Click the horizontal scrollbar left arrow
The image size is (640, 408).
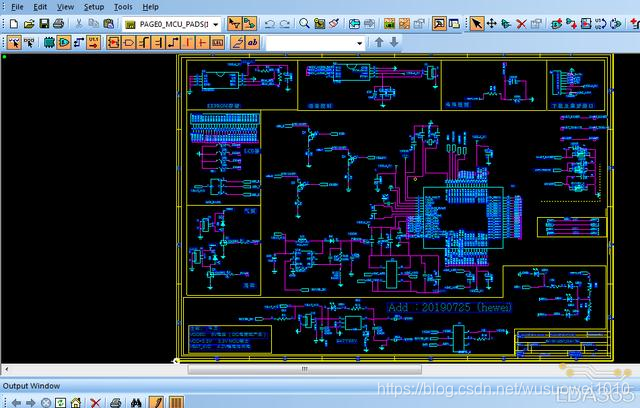tap(6, 369)
